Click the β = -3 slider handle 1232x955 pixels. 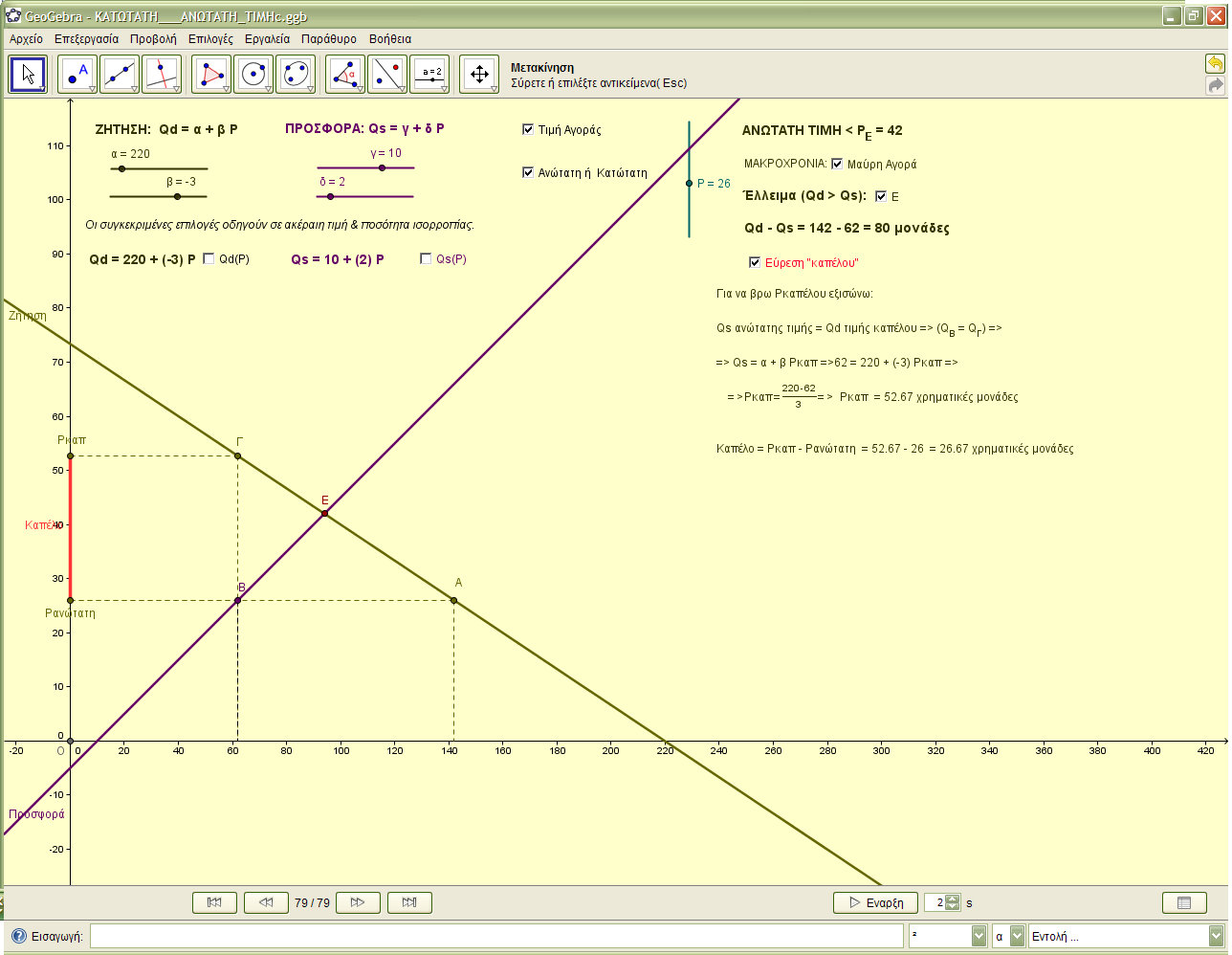coord(177,197)
